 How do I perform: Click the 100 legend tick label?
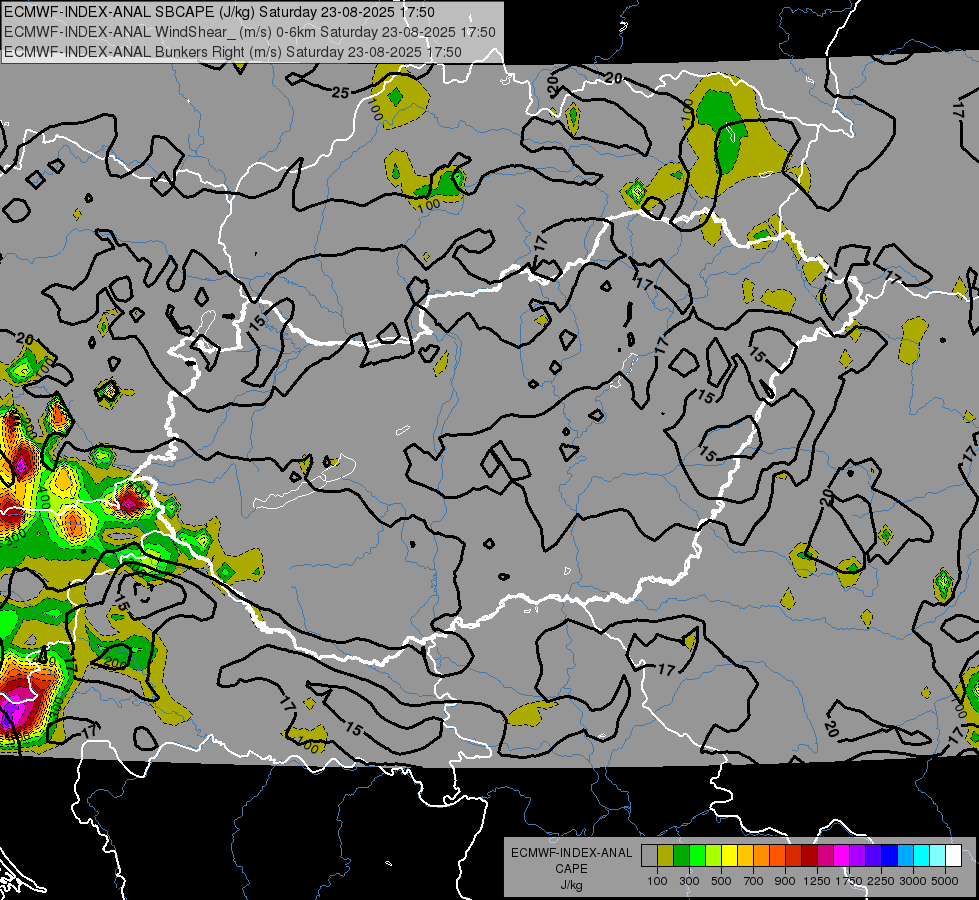click(x=657, y=881)
